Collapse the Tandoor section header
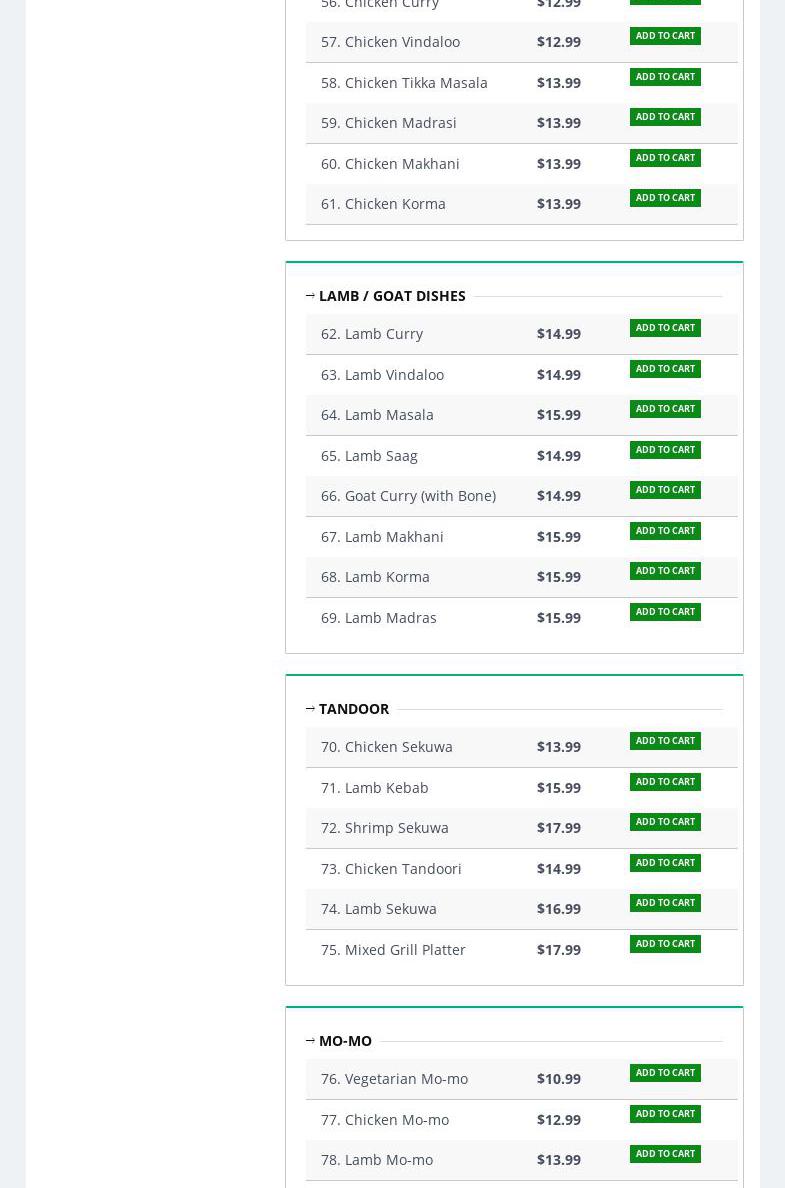785x1188 pixels. tap(353, 709)
